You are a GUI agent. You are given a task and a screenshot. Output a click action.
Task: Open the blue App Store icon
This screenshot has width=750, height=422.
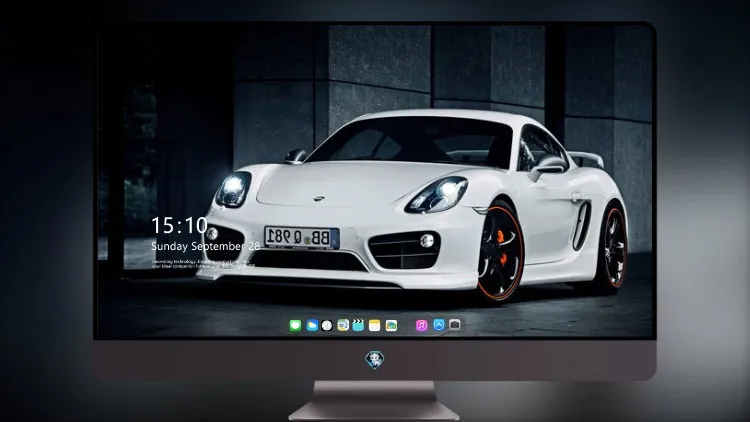[439, 325]
